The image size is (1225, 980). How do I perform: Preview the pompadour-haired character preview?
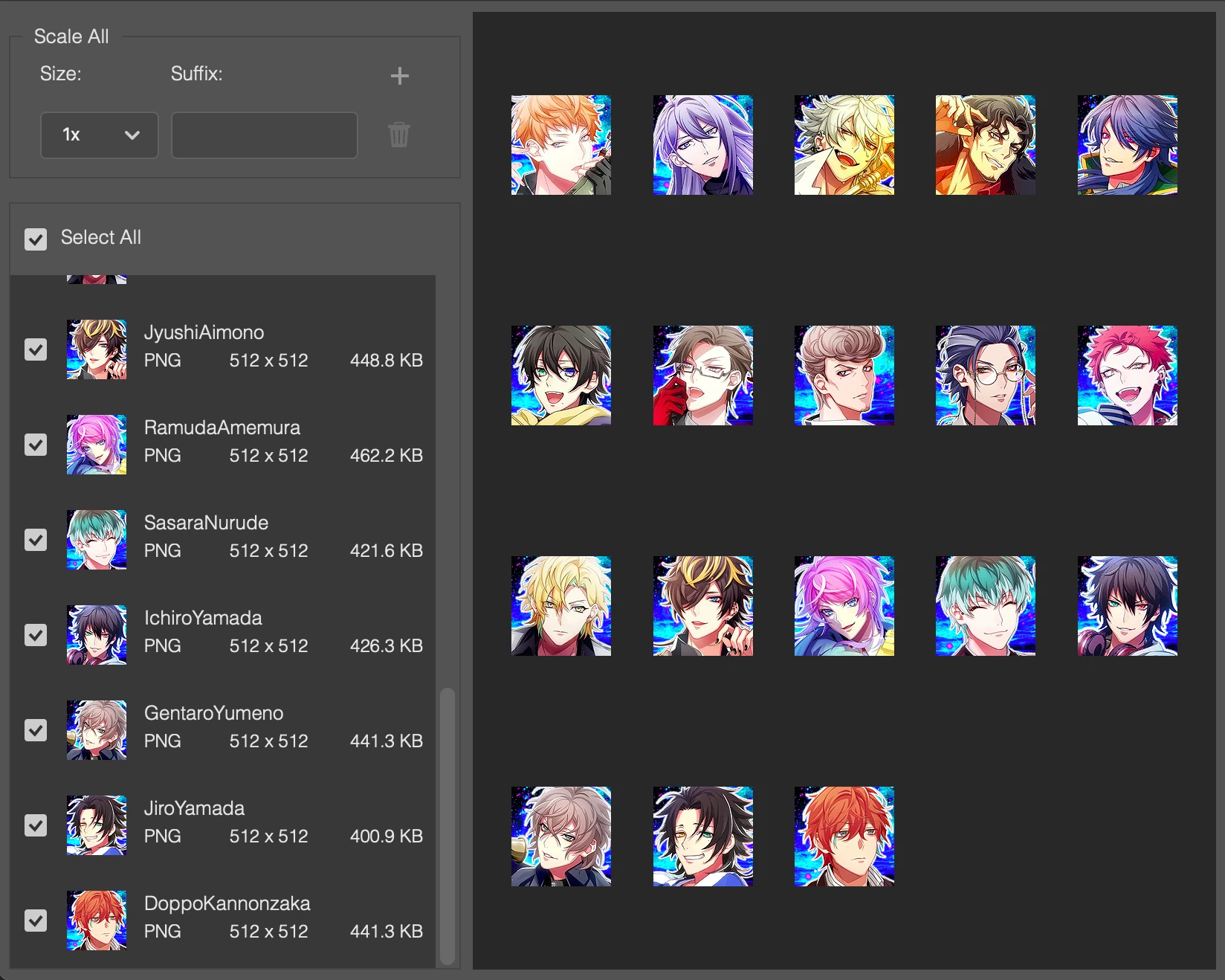coord(844,375)
